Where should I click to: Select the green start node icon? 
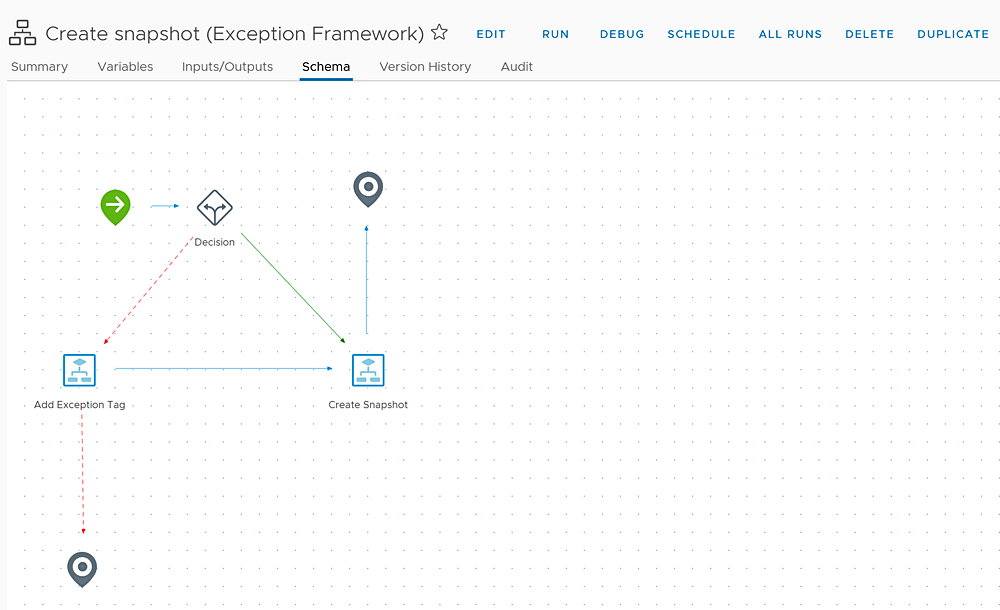tap(115, 207)
